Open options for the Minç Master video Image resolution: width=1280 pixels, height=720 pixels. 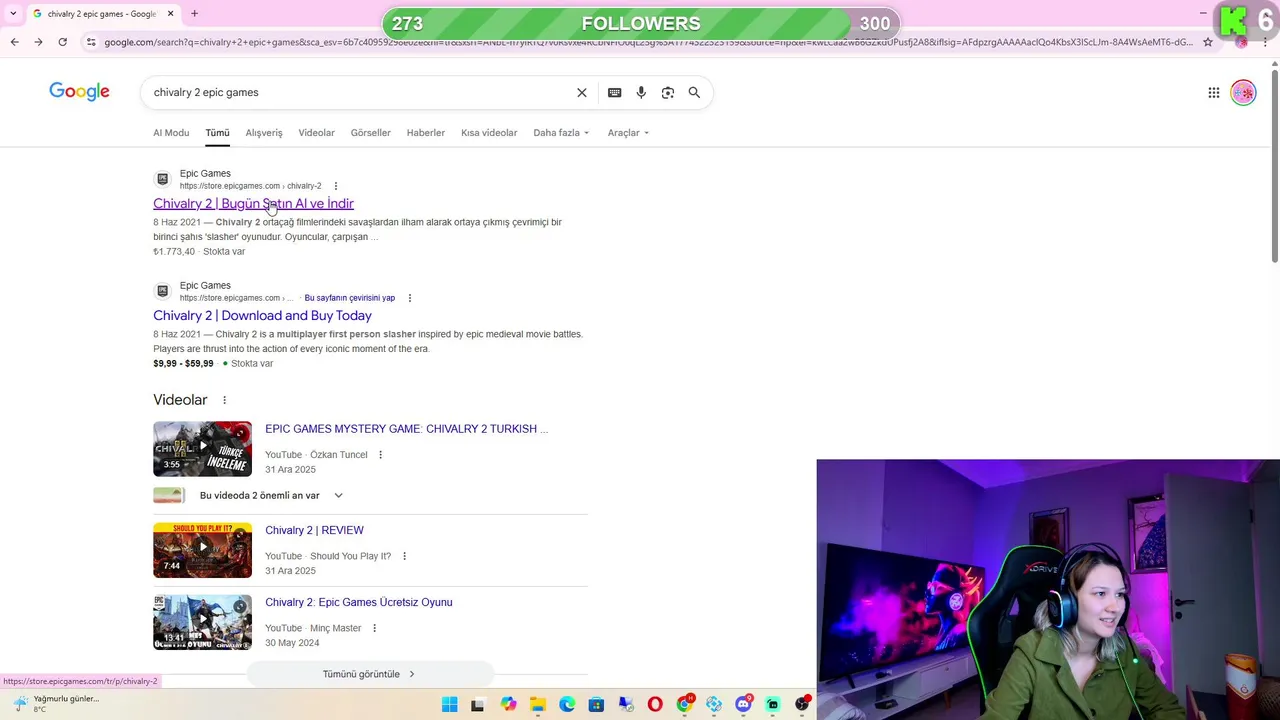pos(374,628)
